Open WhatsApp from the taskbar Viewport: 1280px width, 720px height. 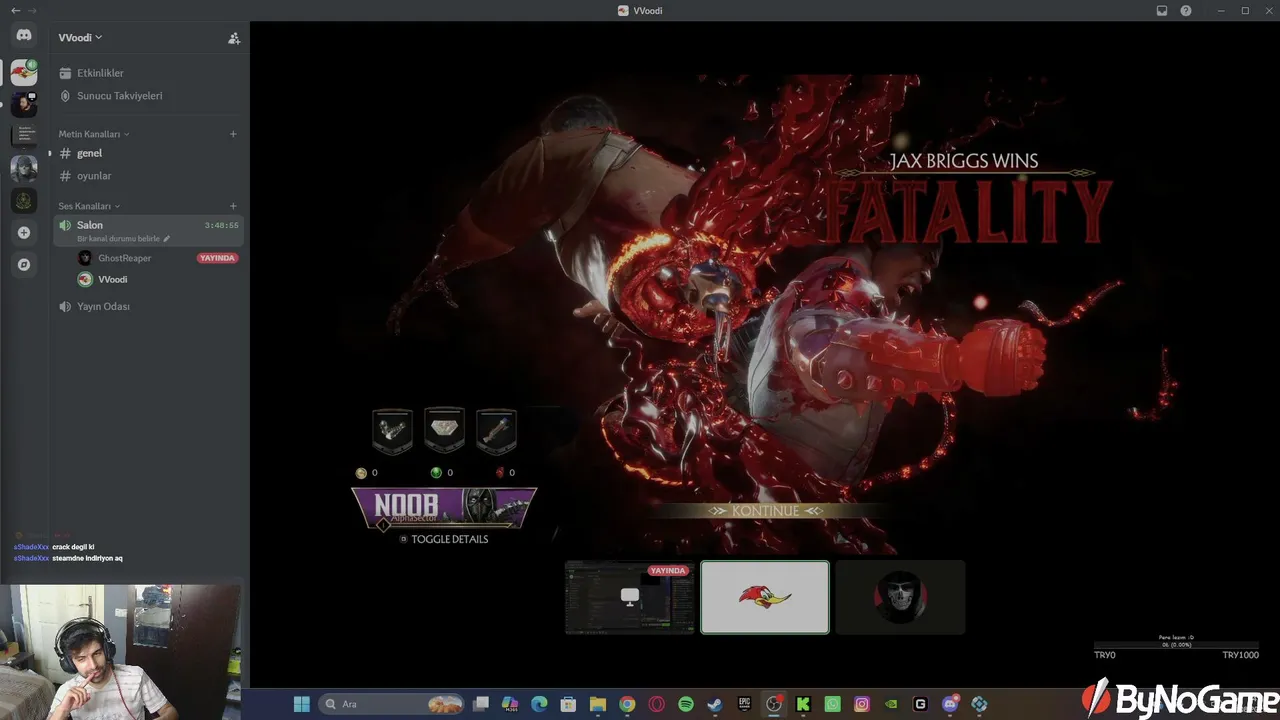(x=833, y=704)
